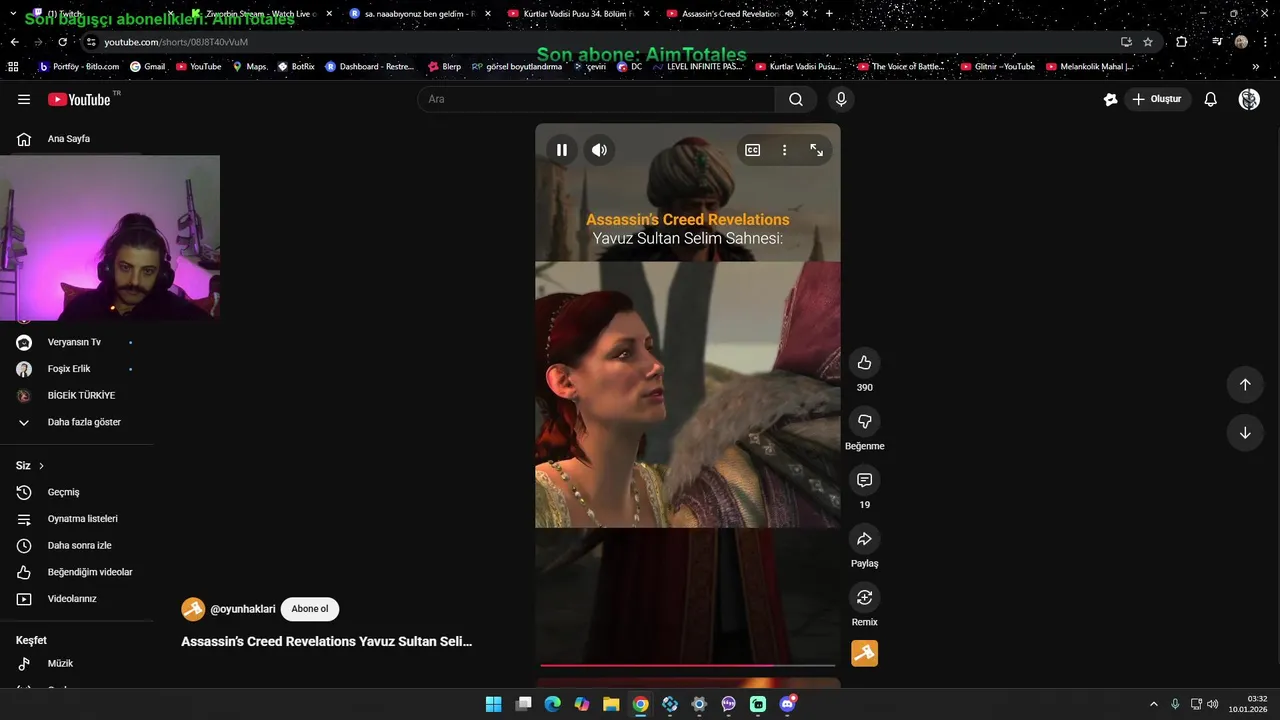The height and width of the screenshot is (720, 1280).
Task: Show more bookmarks with the chevron
Action: [1255, 67]
